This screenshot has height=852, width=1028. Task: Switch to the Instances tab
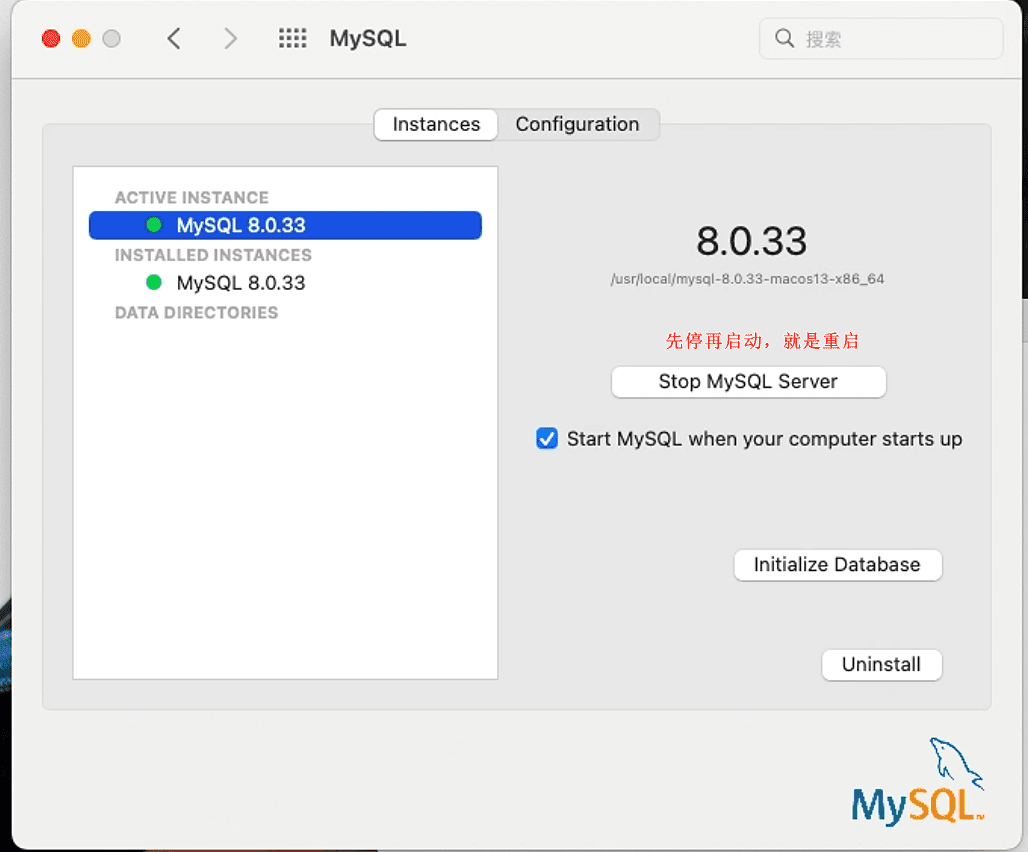(x=436, y=125)
